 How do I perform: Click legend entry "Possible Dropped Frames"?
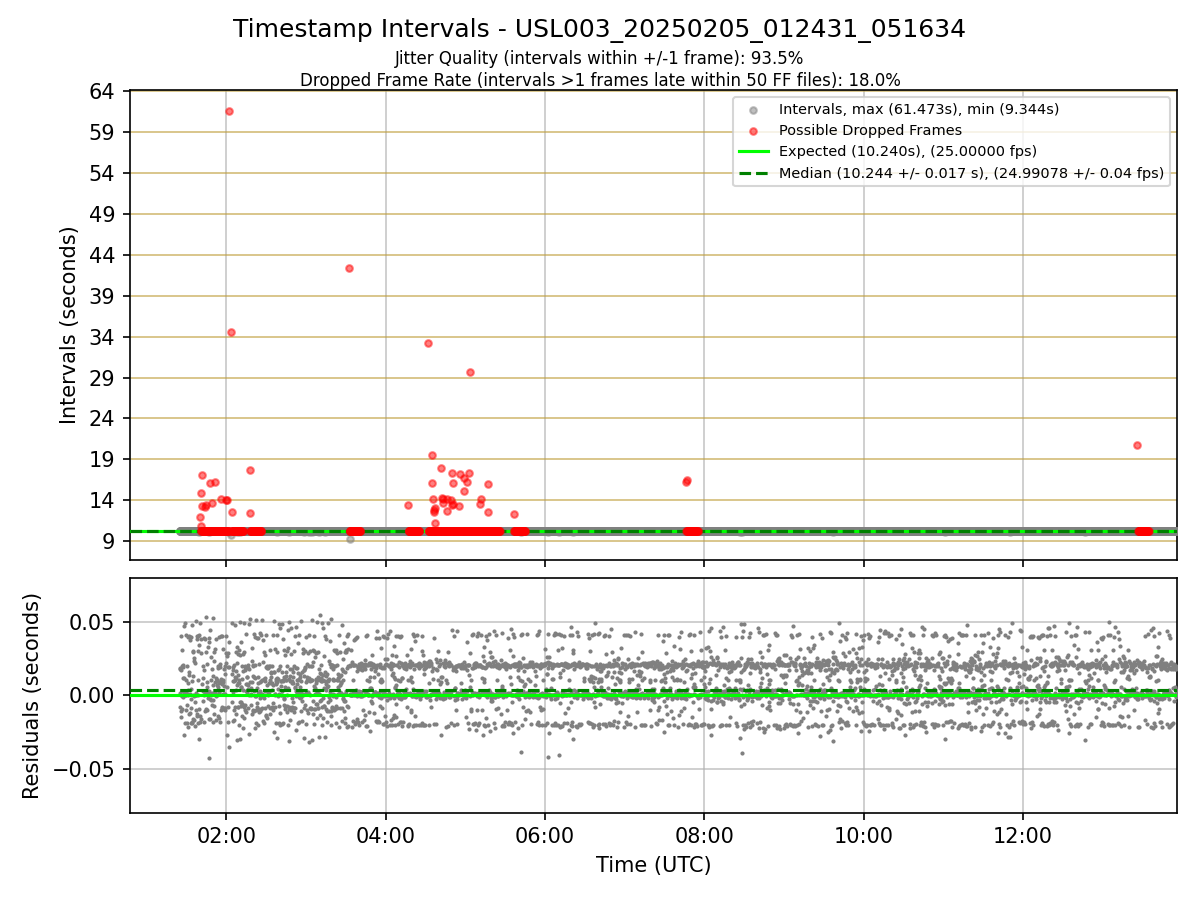(x=870, y=130)
